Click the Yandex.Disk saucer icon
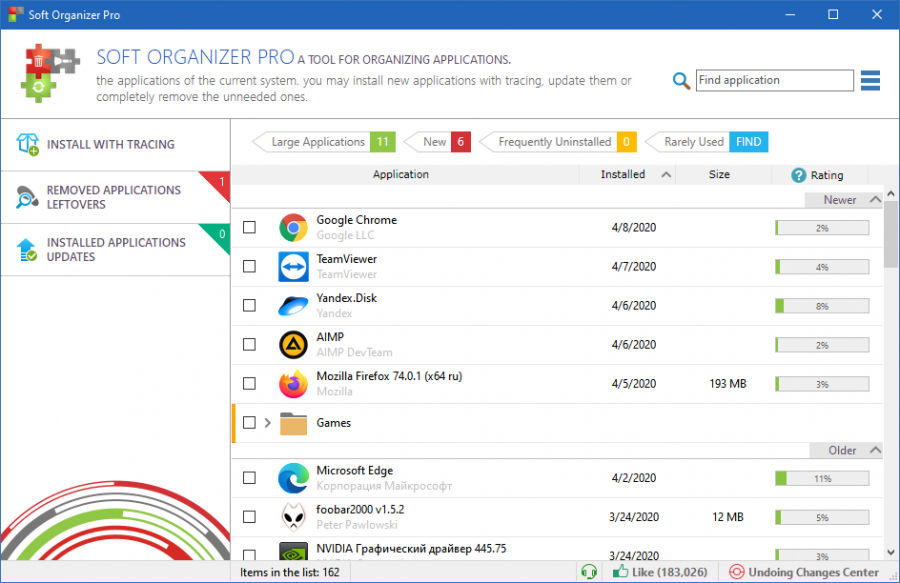 (x=293, y=305)
